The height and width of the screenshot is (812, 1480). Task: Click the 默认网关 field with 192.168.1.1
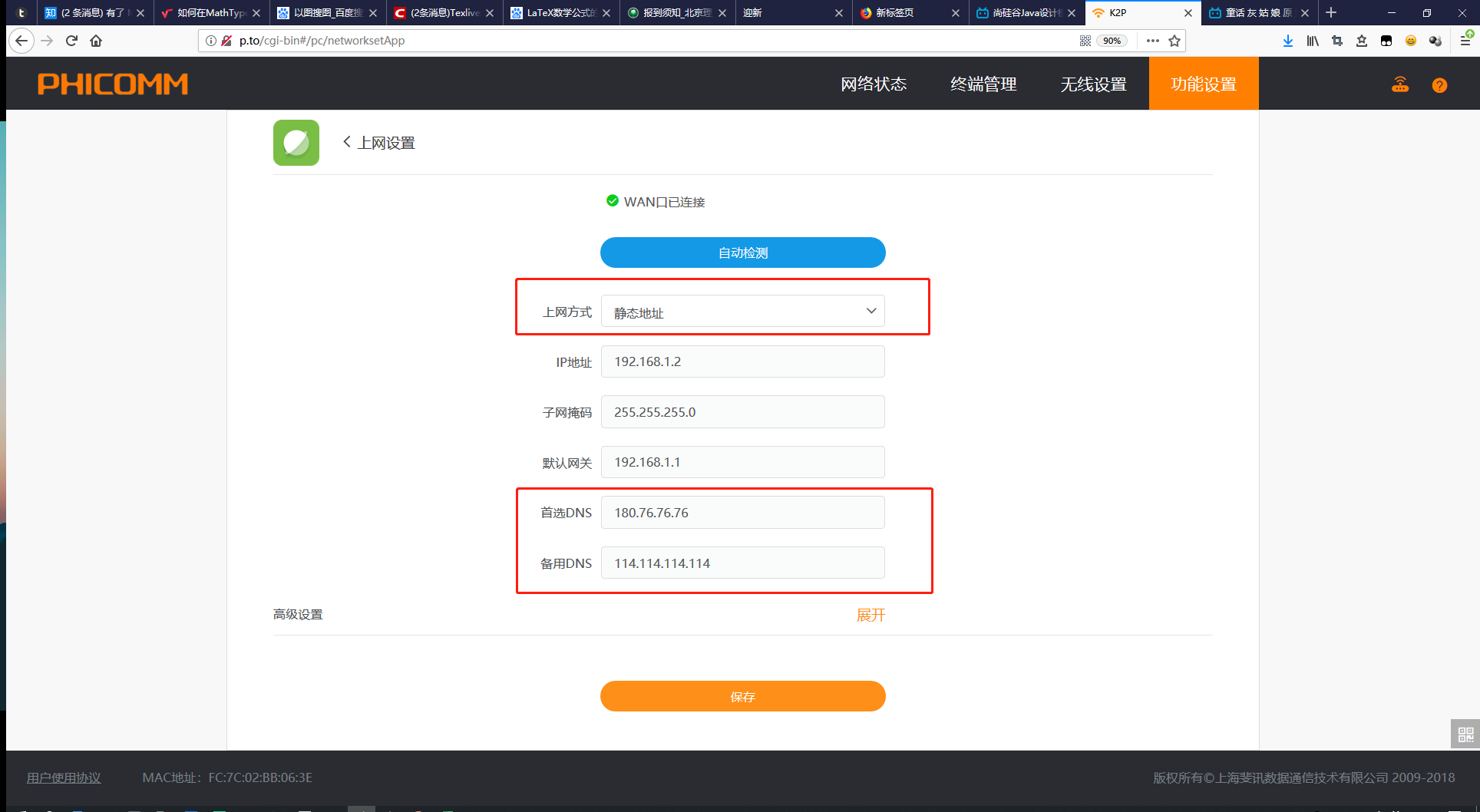pyautogui.click(x=742, y=462)
